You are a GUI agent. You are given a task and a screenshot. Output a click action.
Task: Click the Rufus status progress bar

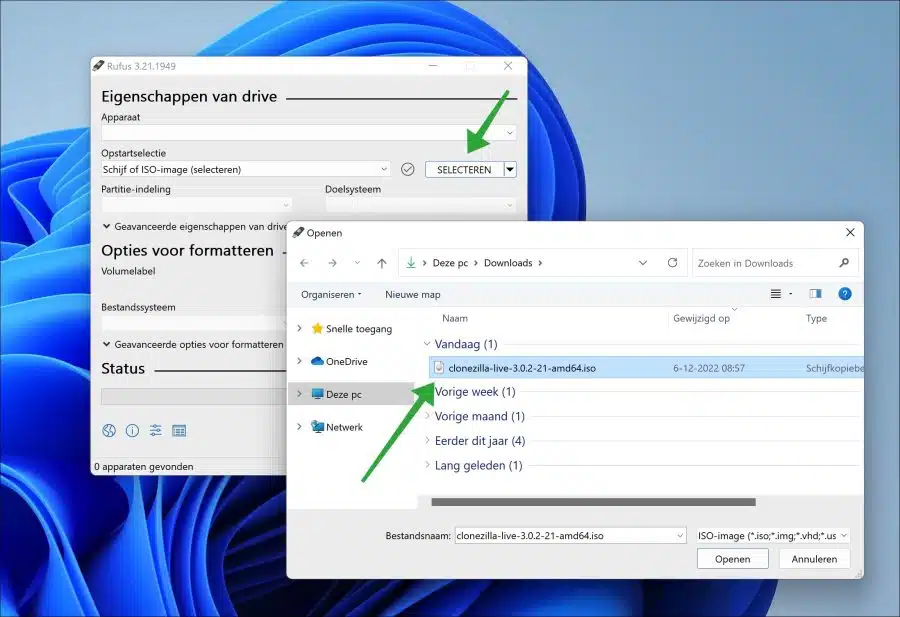click(x=194, y=397)
